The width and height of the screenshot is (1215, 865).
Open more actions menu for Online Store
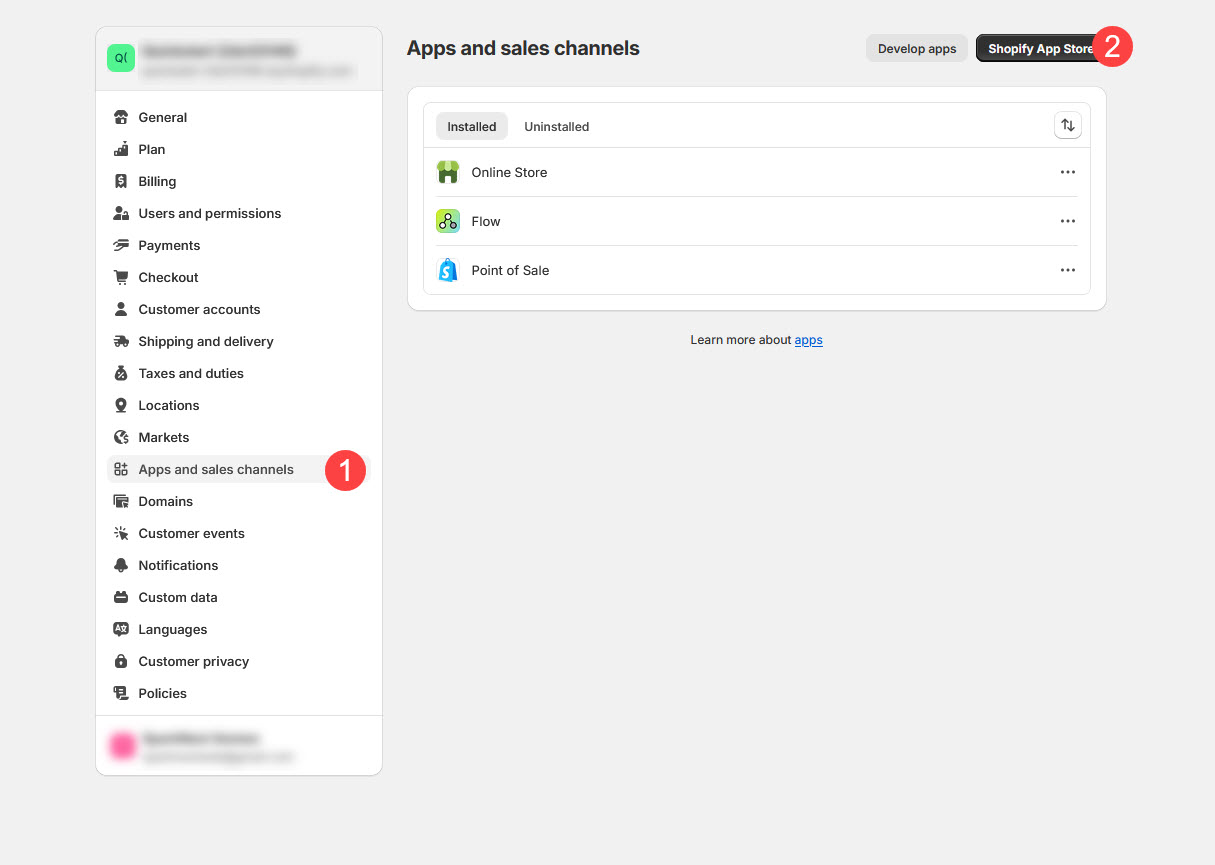click(x=1067, y=172)
